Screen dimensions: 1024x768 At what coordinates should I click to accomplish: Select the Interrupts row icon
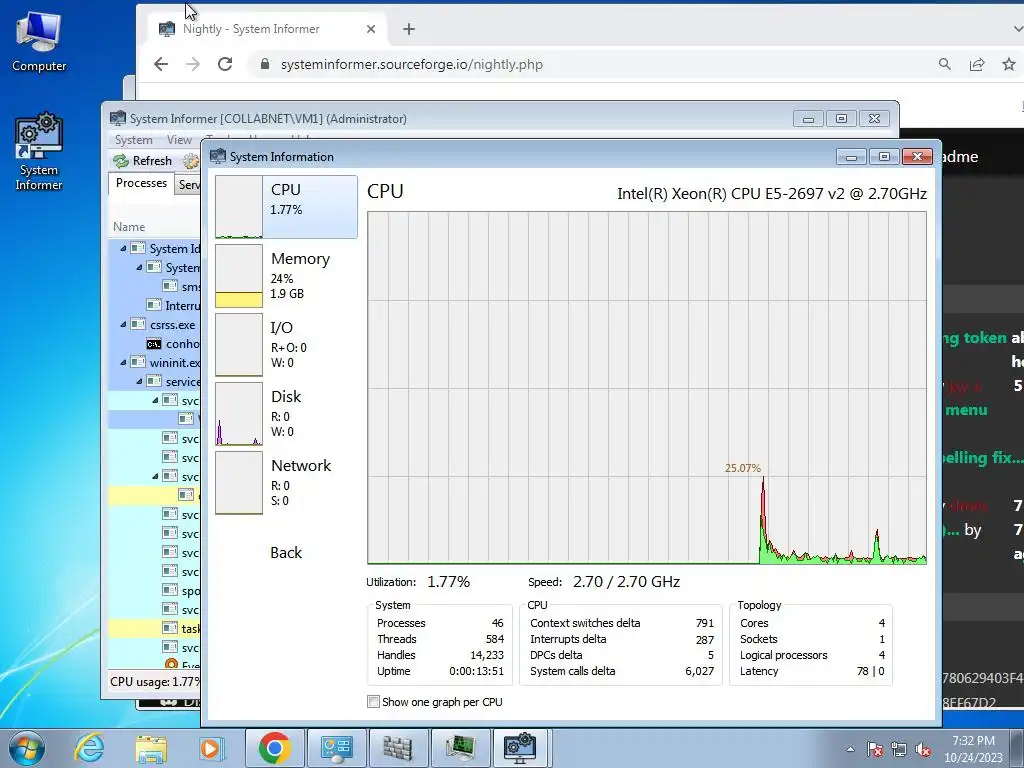(154, 305)
